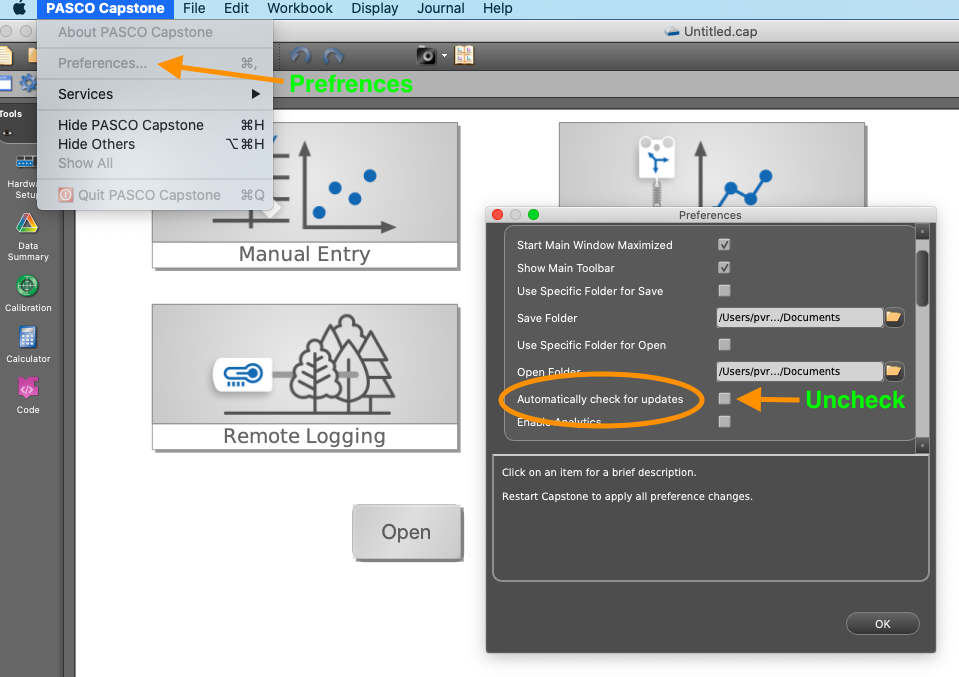Open Code tool
Screen dimensions: 959x677
pyautogui.click(x=28, y=395)
